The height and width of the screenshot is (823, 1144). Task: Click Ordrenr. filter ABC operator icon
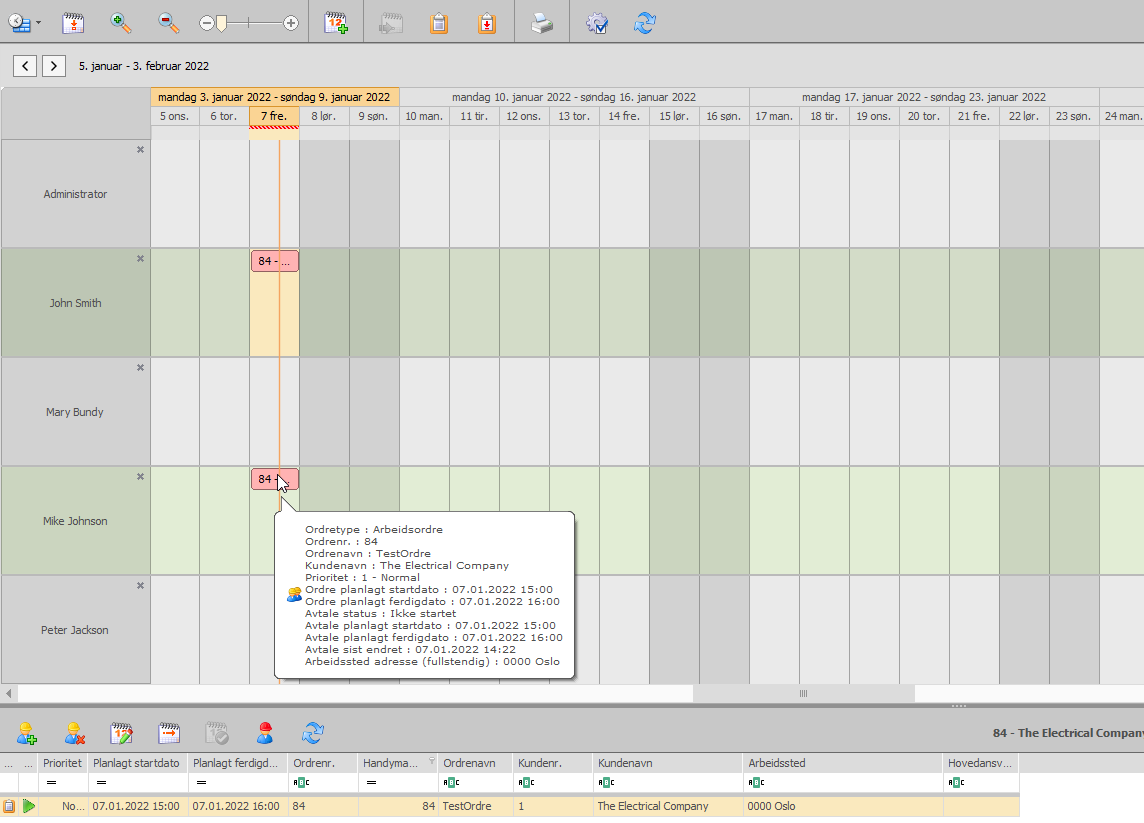click(x=301, y=783)
